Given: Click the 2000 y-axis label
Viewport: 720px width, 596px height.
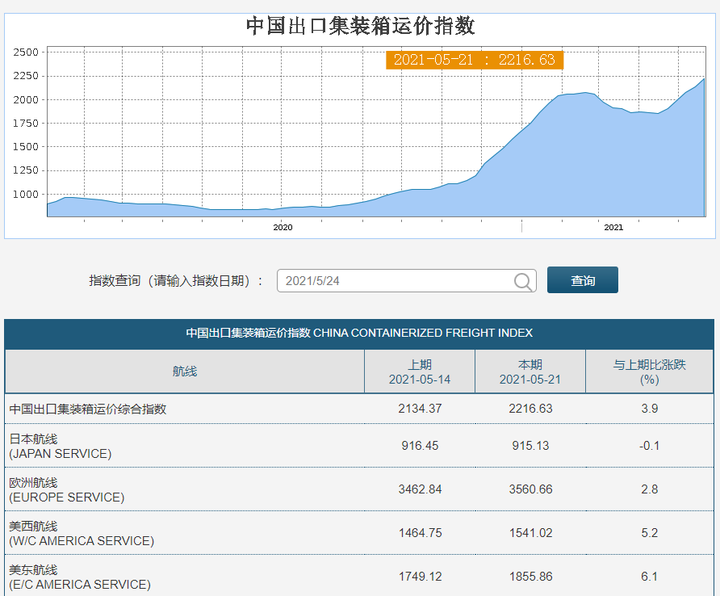Looking at the screenshot, I should (x=26, y=100).
